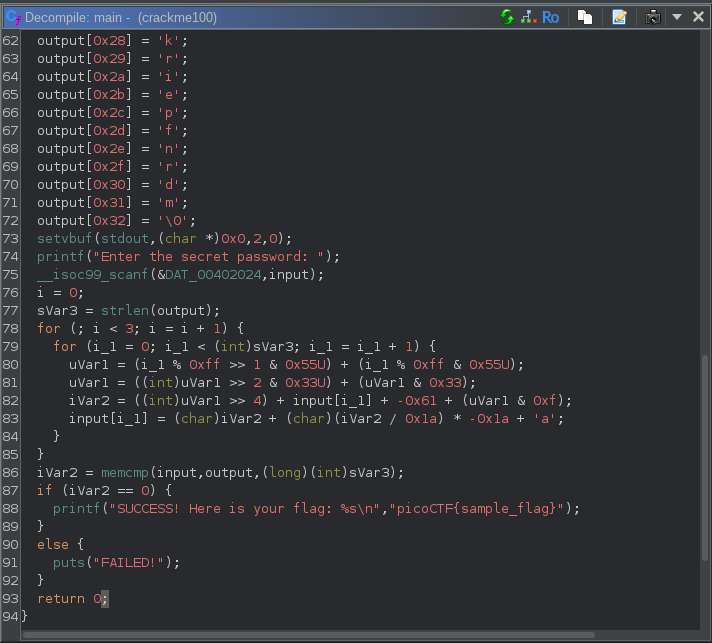
Task: Click the if keyword on line 87
Action: tap(44, 490)
